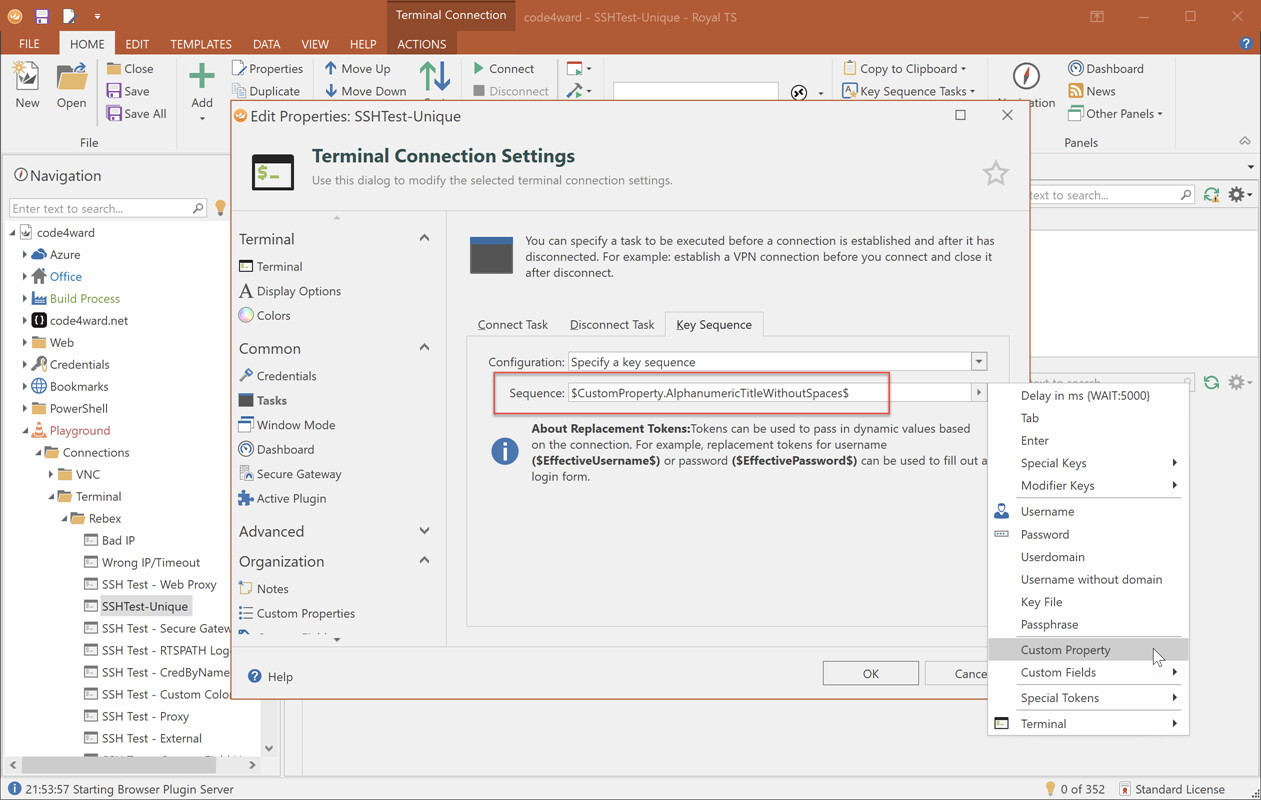Select SSH Test - Proxy connection
Screen dimensions: 1261x800
coord(145,716)
